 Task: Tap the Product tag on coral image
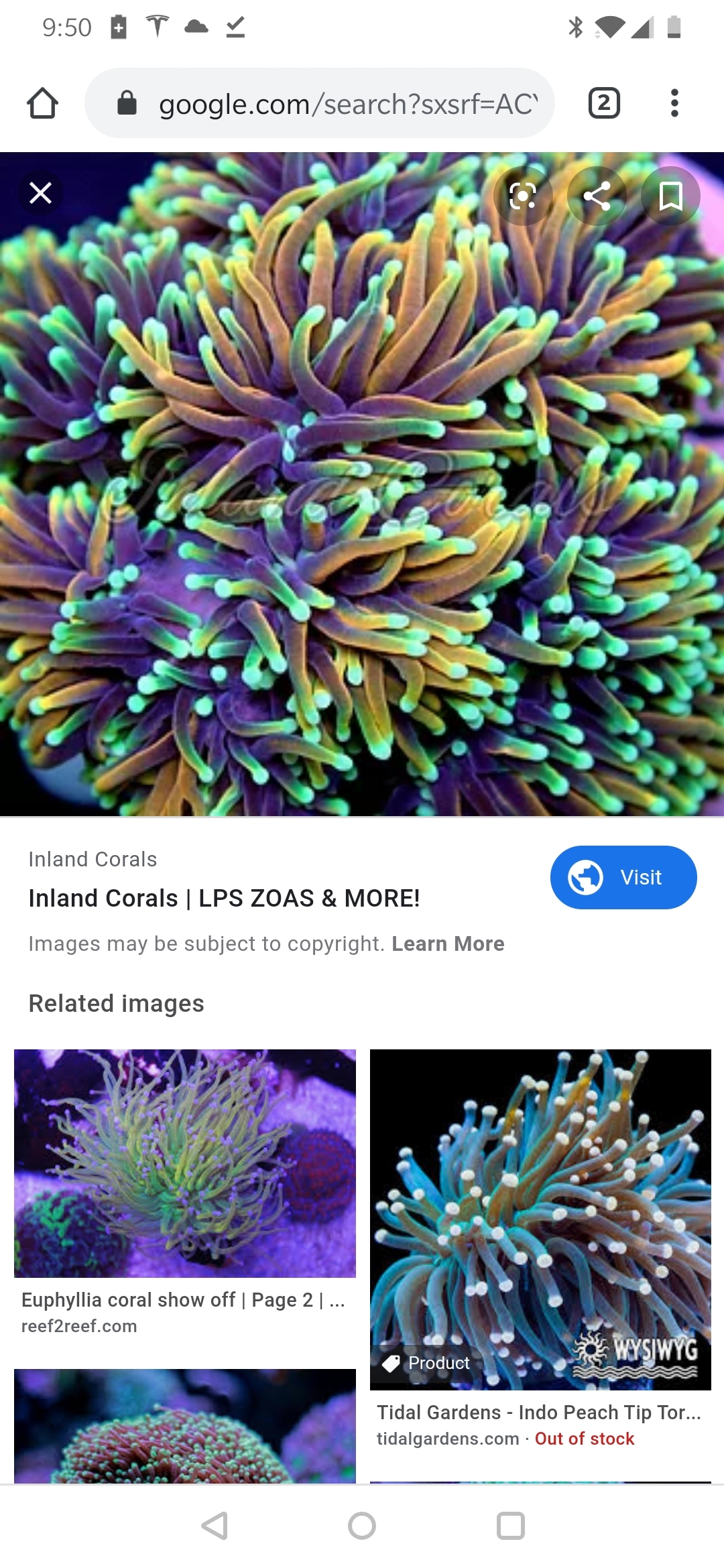click(426, 1363)
